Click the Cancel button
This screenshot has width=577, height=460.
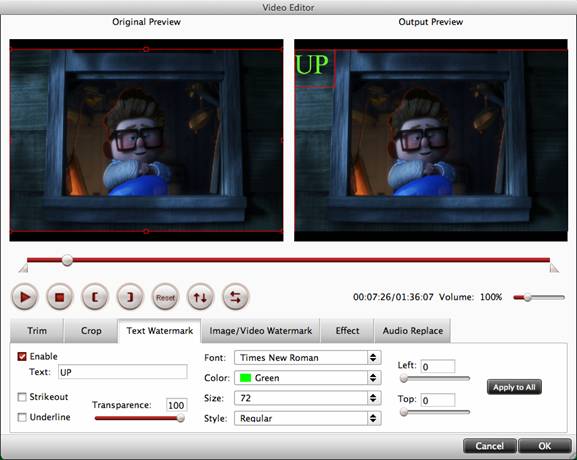tap(489, 446)
